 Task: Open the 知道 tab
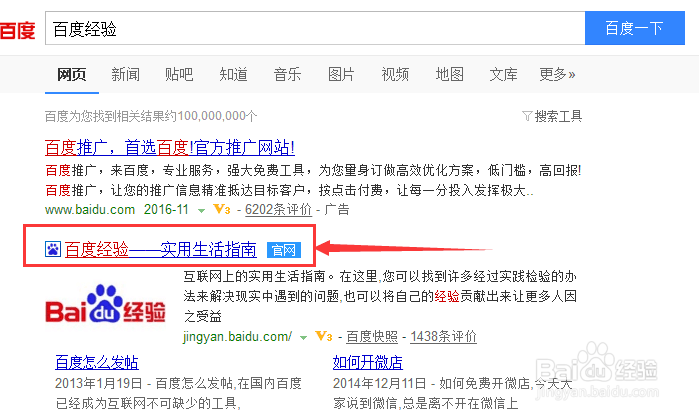click(233, 74)
